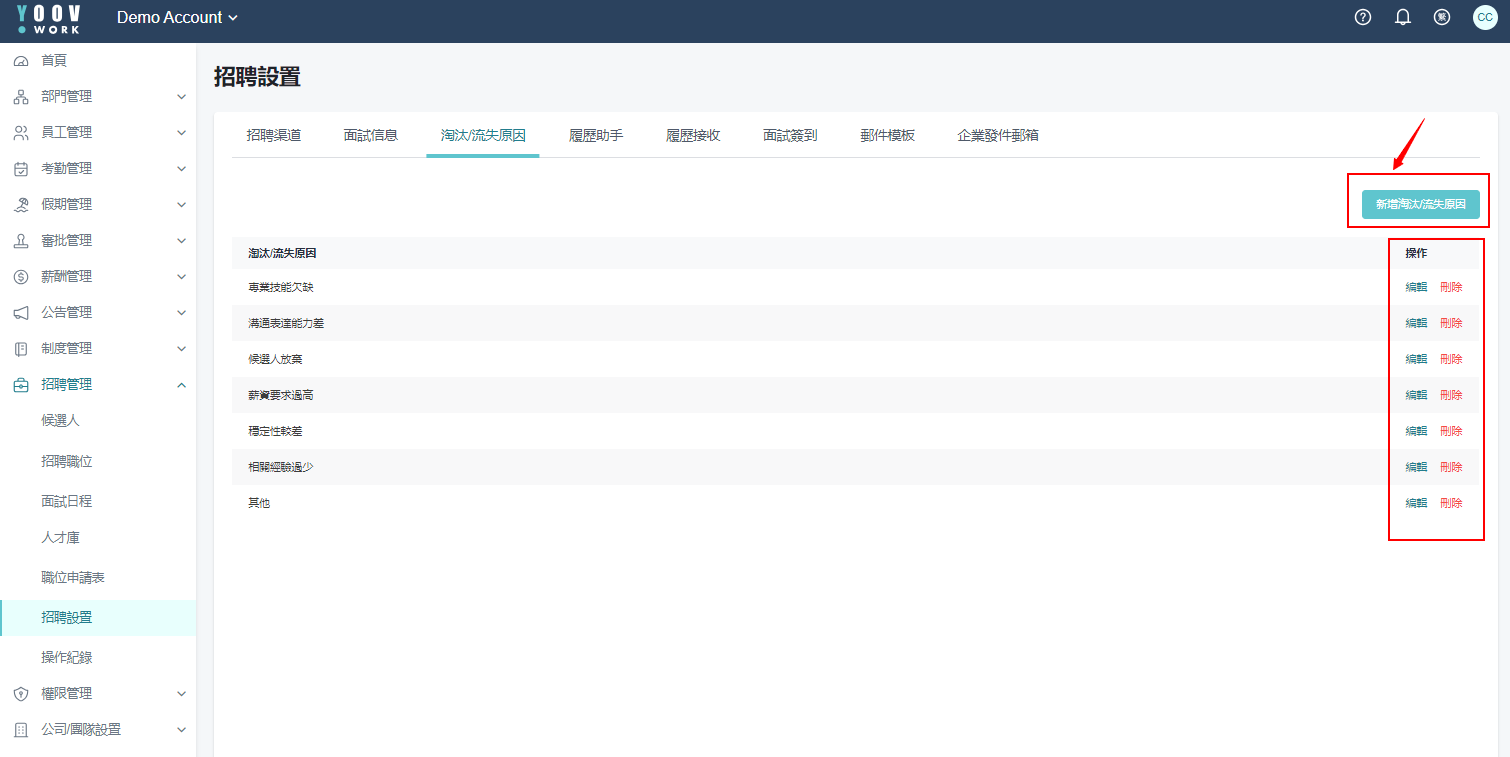The height and width of the screenshot is (757, 1510).
Task: Switch to the 招聘渠道 tab
Action: coord(273,135)
